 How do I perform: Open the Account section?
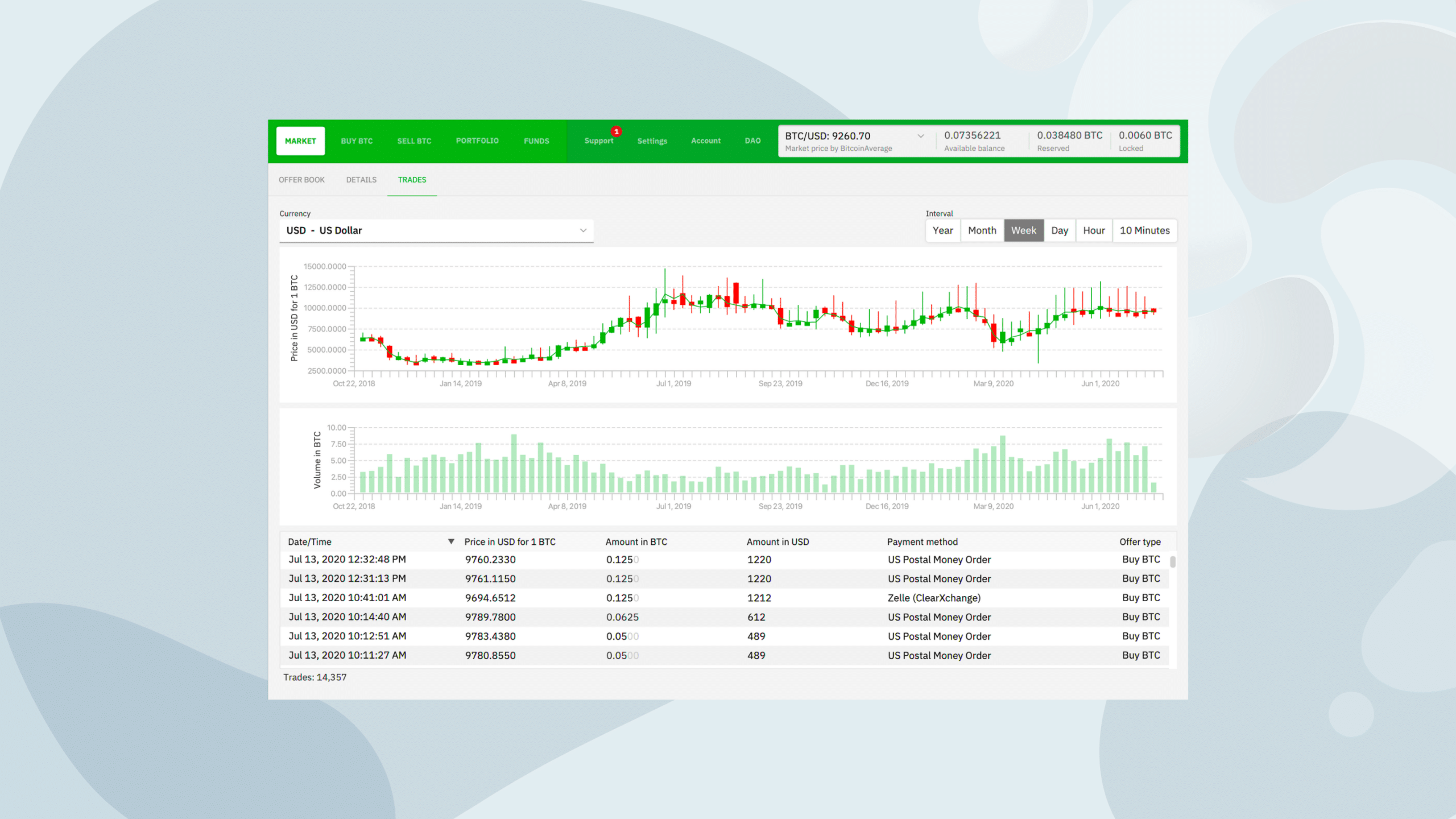(706, 141)
